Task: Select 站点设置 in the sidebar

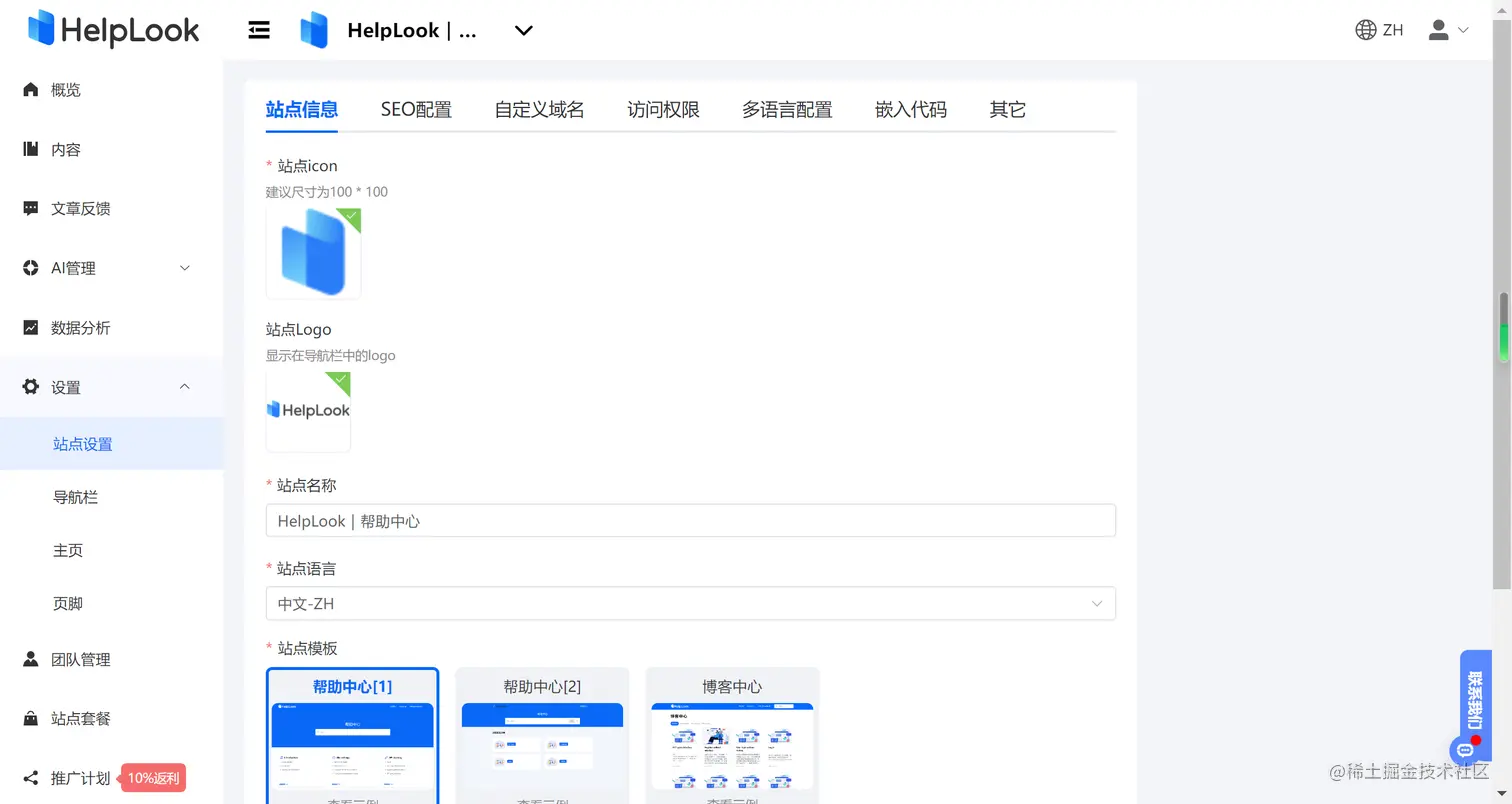Action: (x=112, y=444)
